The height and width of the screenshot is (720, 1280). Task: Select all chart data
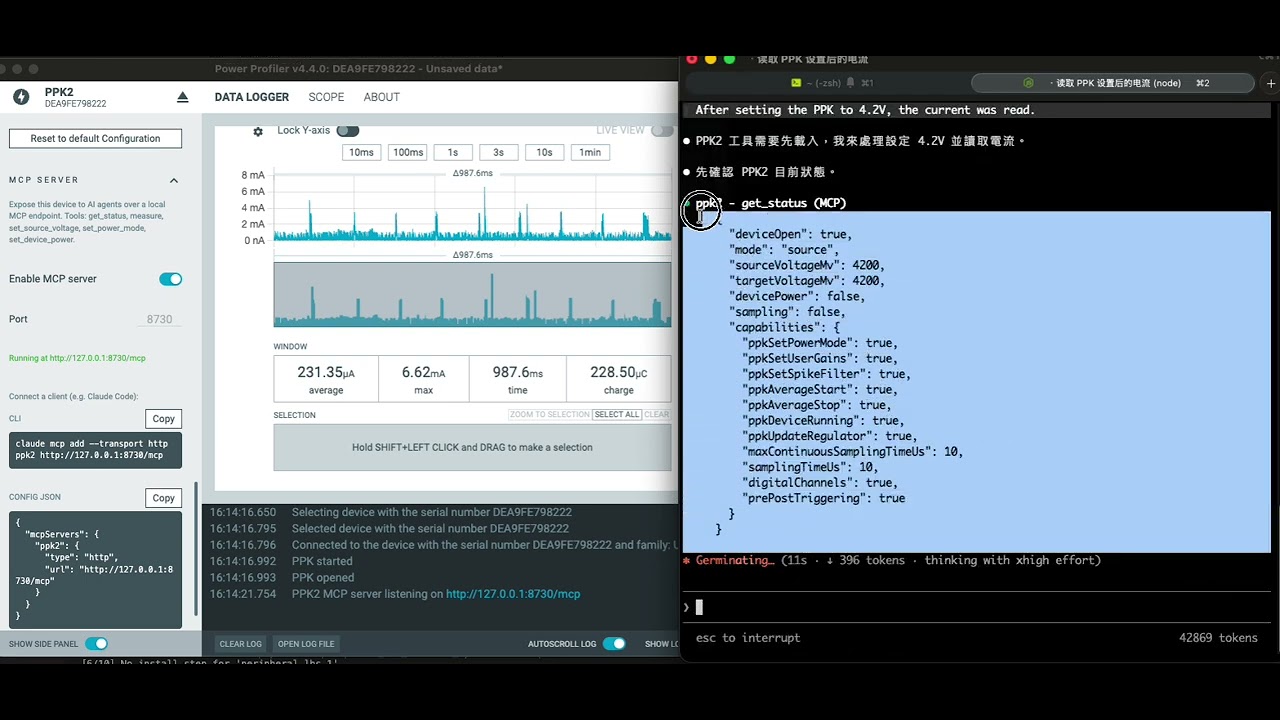coord(616,414)
